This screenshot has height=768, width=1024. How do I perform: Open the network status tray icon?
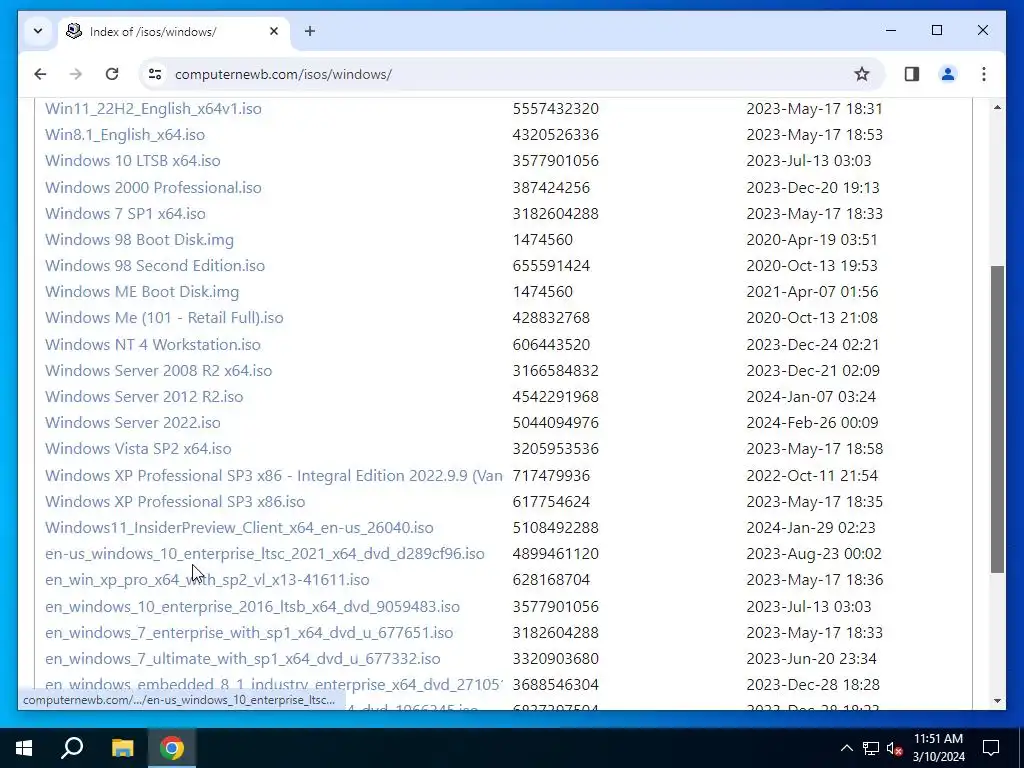pos(871,748)
